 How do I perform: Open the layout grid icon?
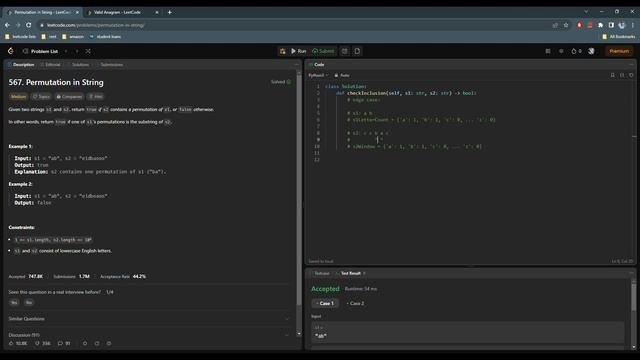pyautogui.click(x=548, y=51)
